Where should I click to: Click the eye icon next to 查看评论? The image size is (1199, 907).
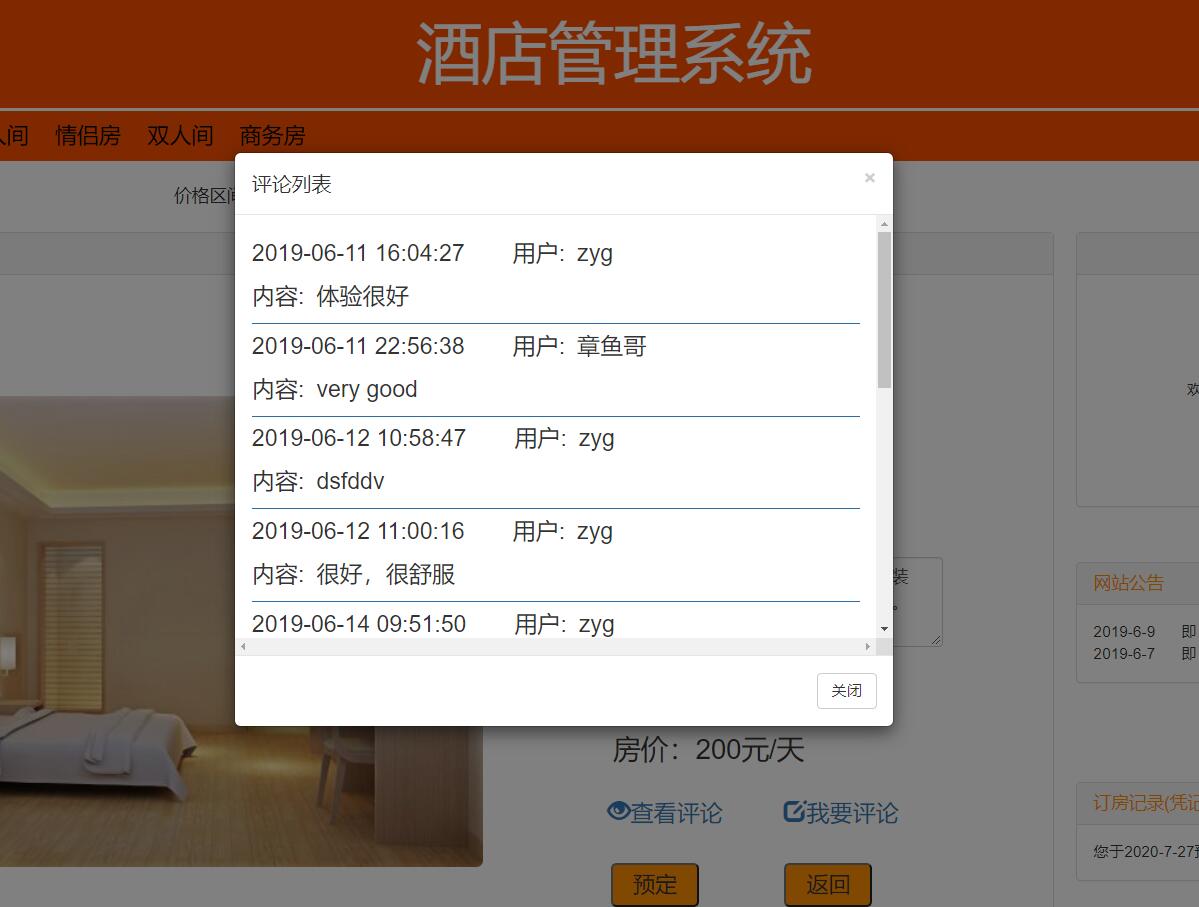tap(617, 812)
